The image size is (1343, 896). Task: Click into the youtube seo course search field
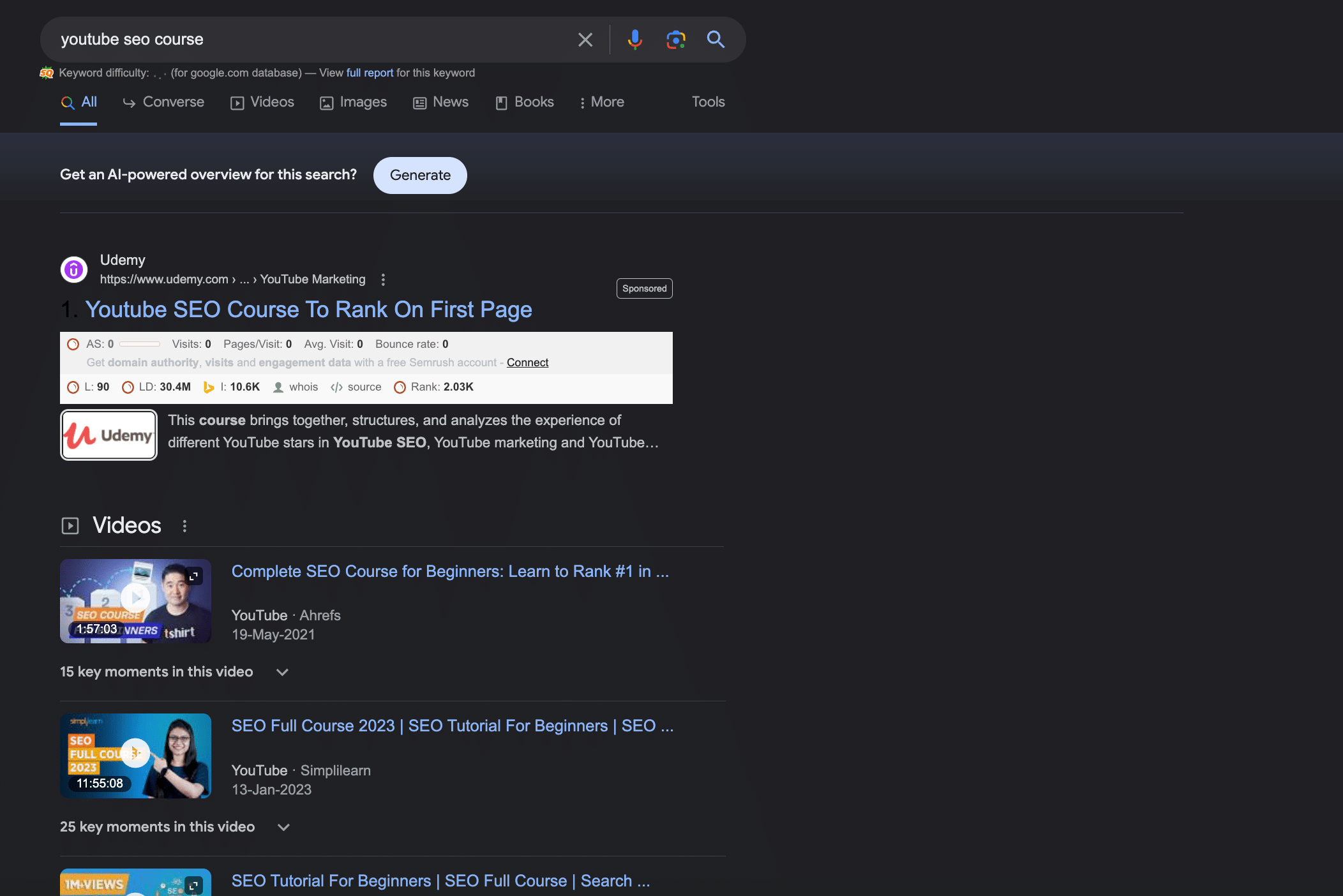click(x=313, y=40)
